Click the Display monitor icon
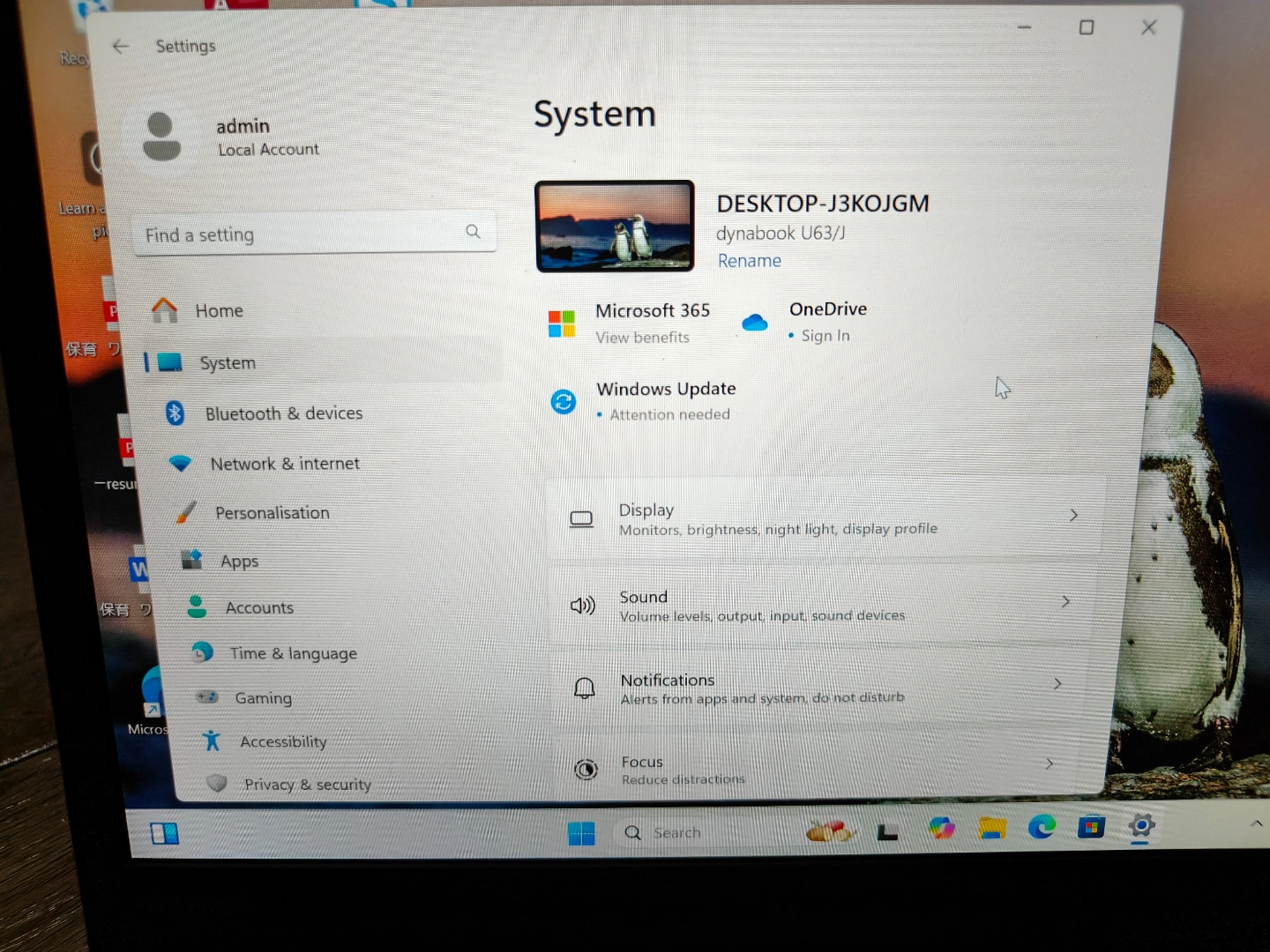The width and height of the screenshot is (1270, 952). tap(581, 519)
